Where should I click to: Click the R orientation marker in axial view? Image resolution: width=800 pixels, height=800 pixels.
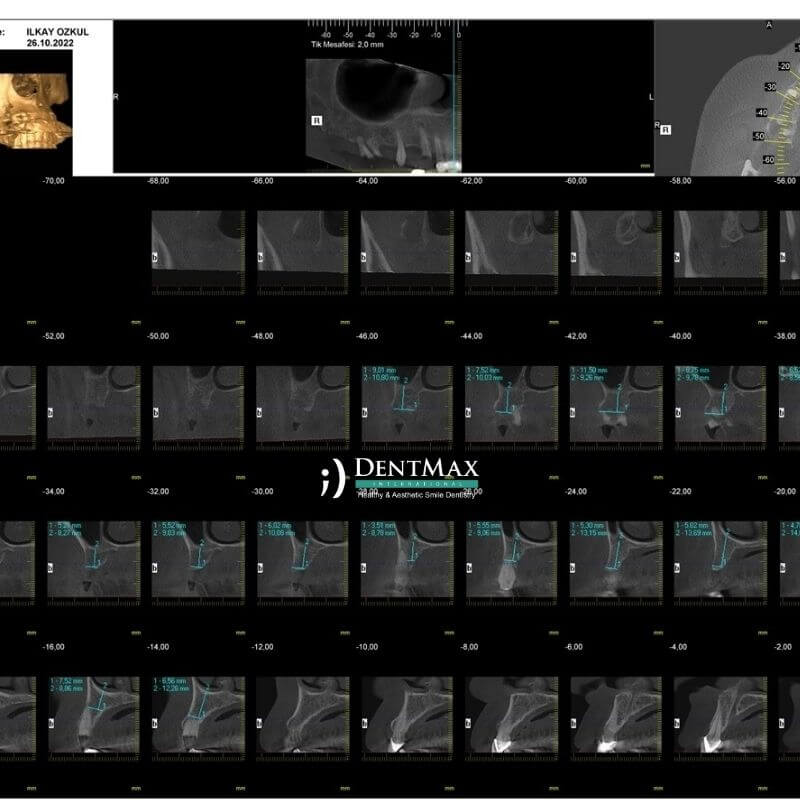[667, 129]
